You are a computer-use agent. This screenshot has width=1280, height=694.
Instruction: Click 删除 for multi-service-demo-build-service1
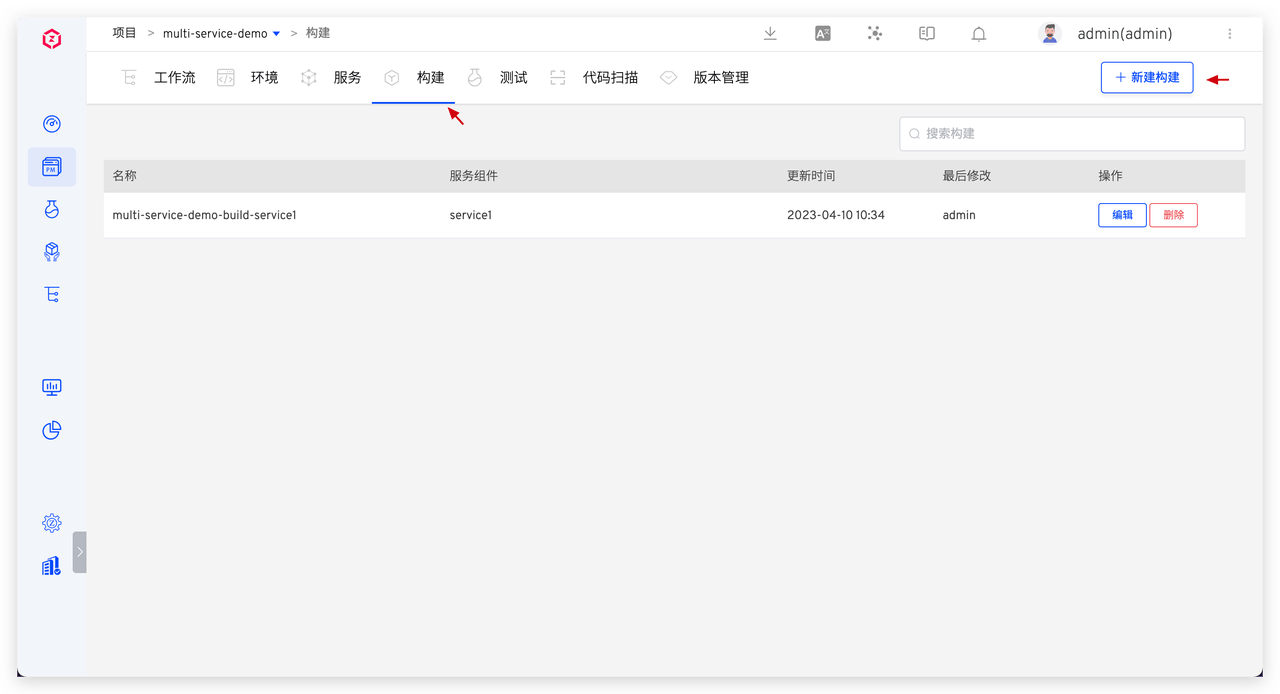pos(1173,215)
